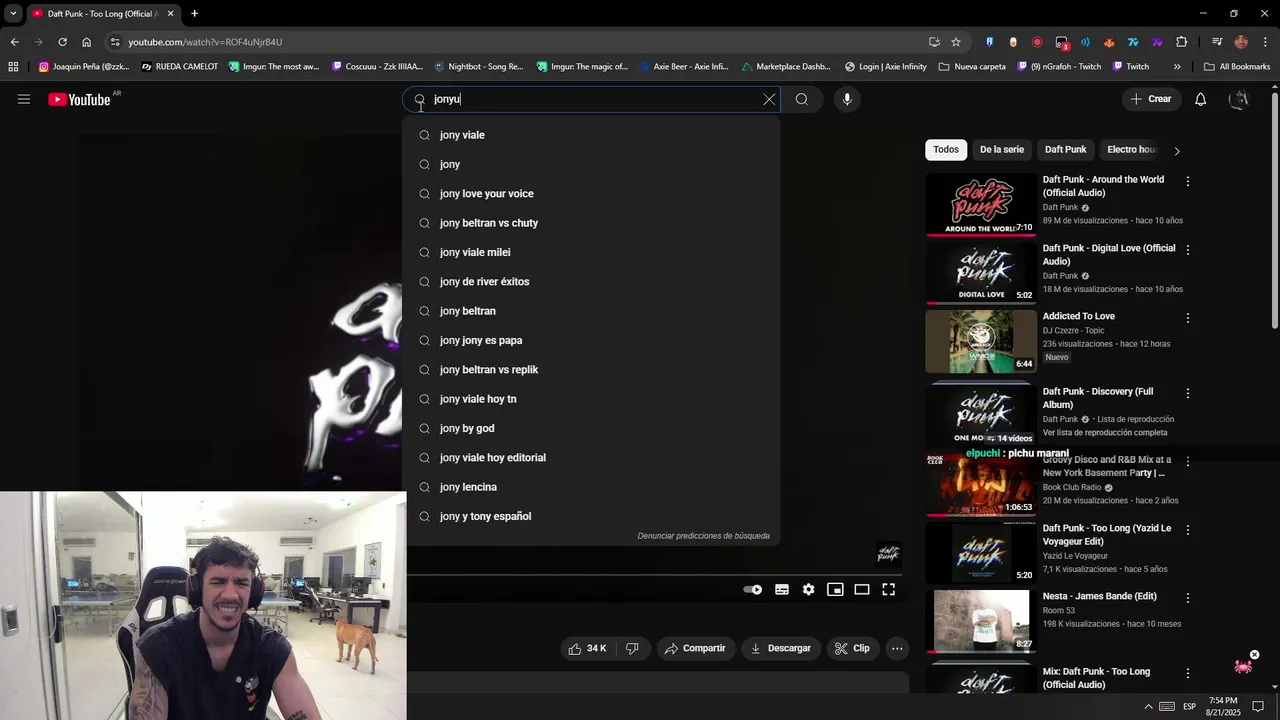The width and height of the screenshot is (1280, 720).
Task: Click the Crear button
Action: pos(1151,99)
